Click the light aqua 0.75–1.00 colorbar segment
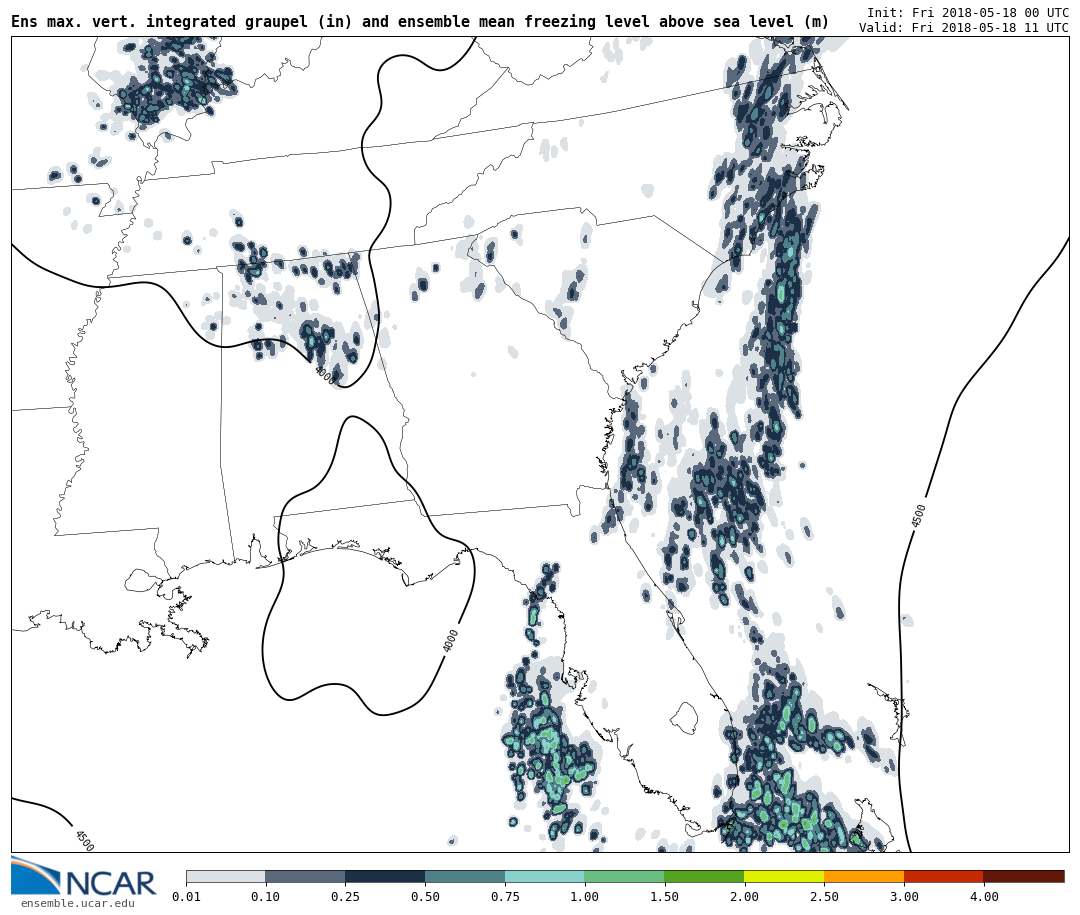 (x=544, y=876)
